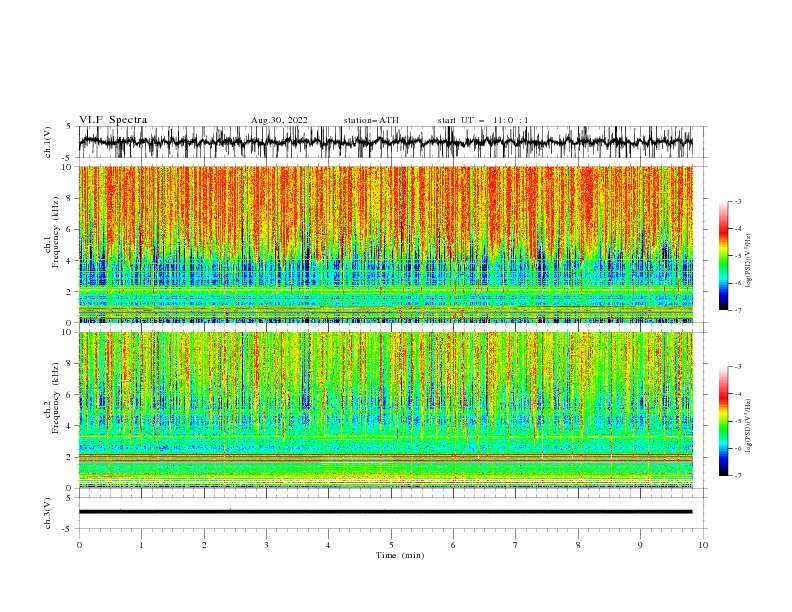Select the date text "Aug.30, 2022"
Image resolution: width=792 pixels, height=612 pixels.
(x=279, y=120)
